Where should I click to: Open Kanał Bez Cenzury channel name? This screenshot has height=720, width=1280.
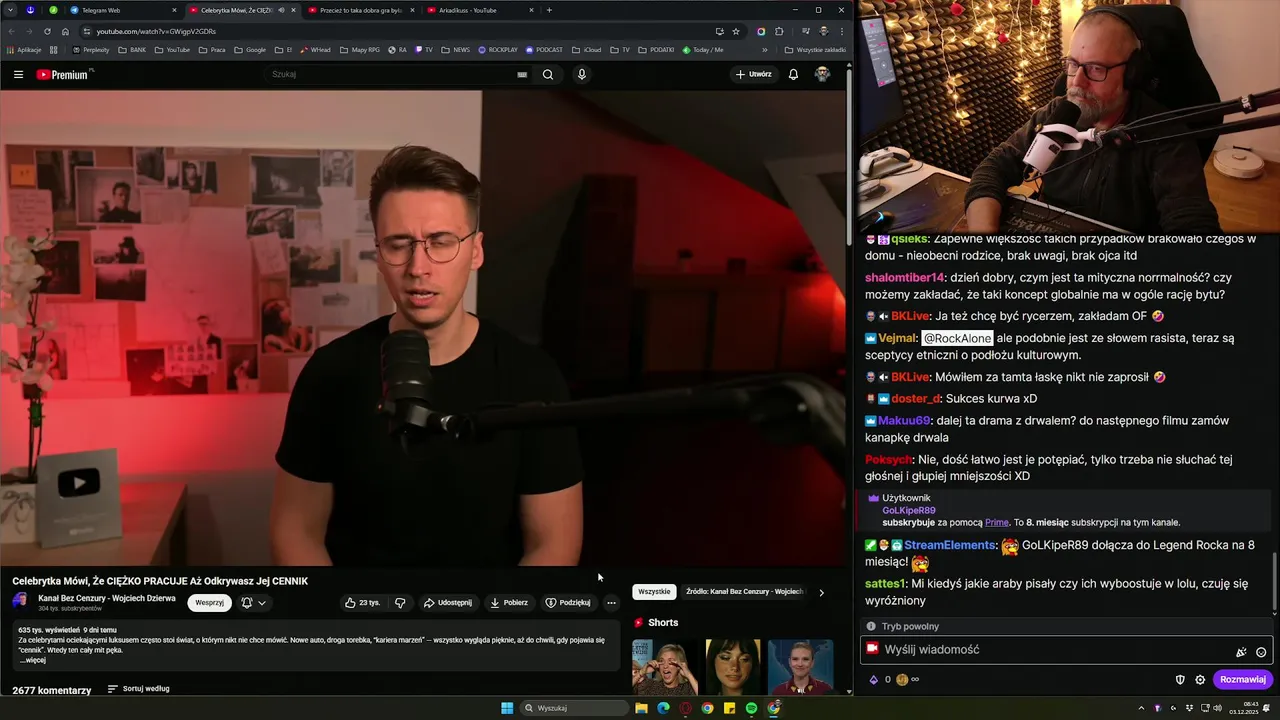click(x=107, y=598)
